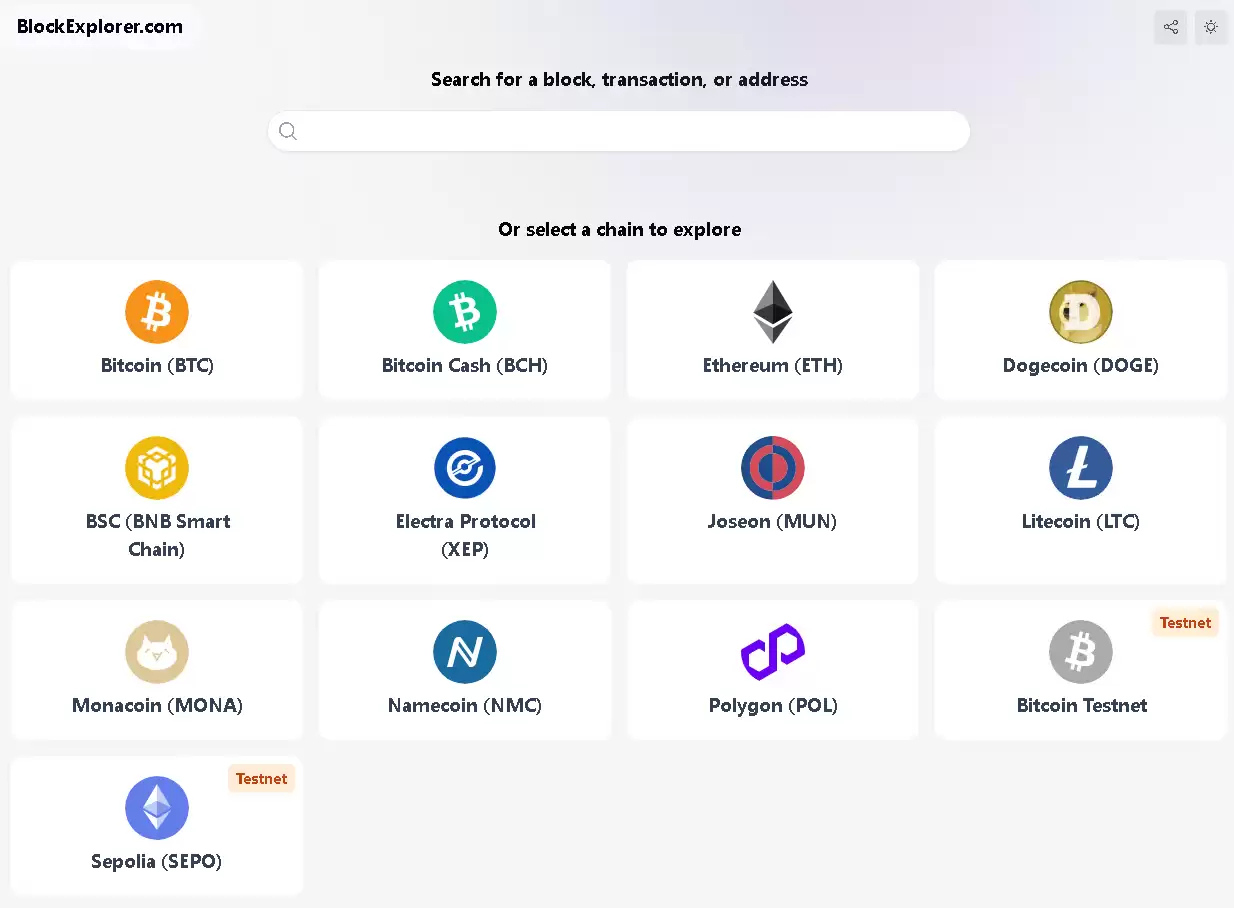Open the Monacoin cat logo icon
Viewport: 1234px width, 908px height.
(x=157, y=652)
